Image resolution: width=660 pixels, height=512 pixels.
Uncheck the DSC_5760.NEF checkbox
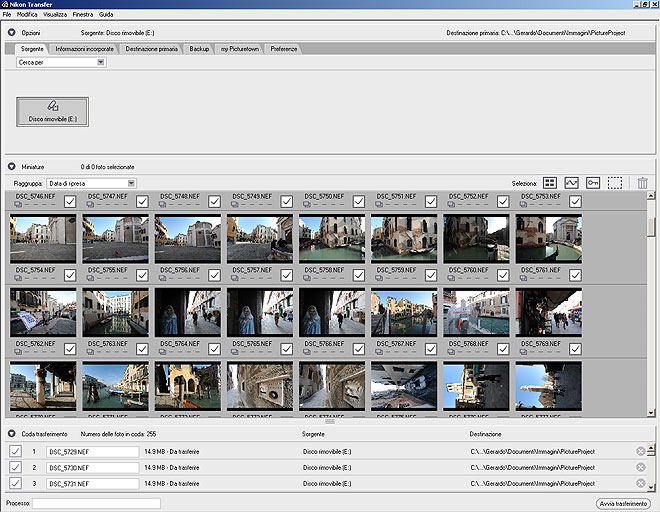[503, 275]
